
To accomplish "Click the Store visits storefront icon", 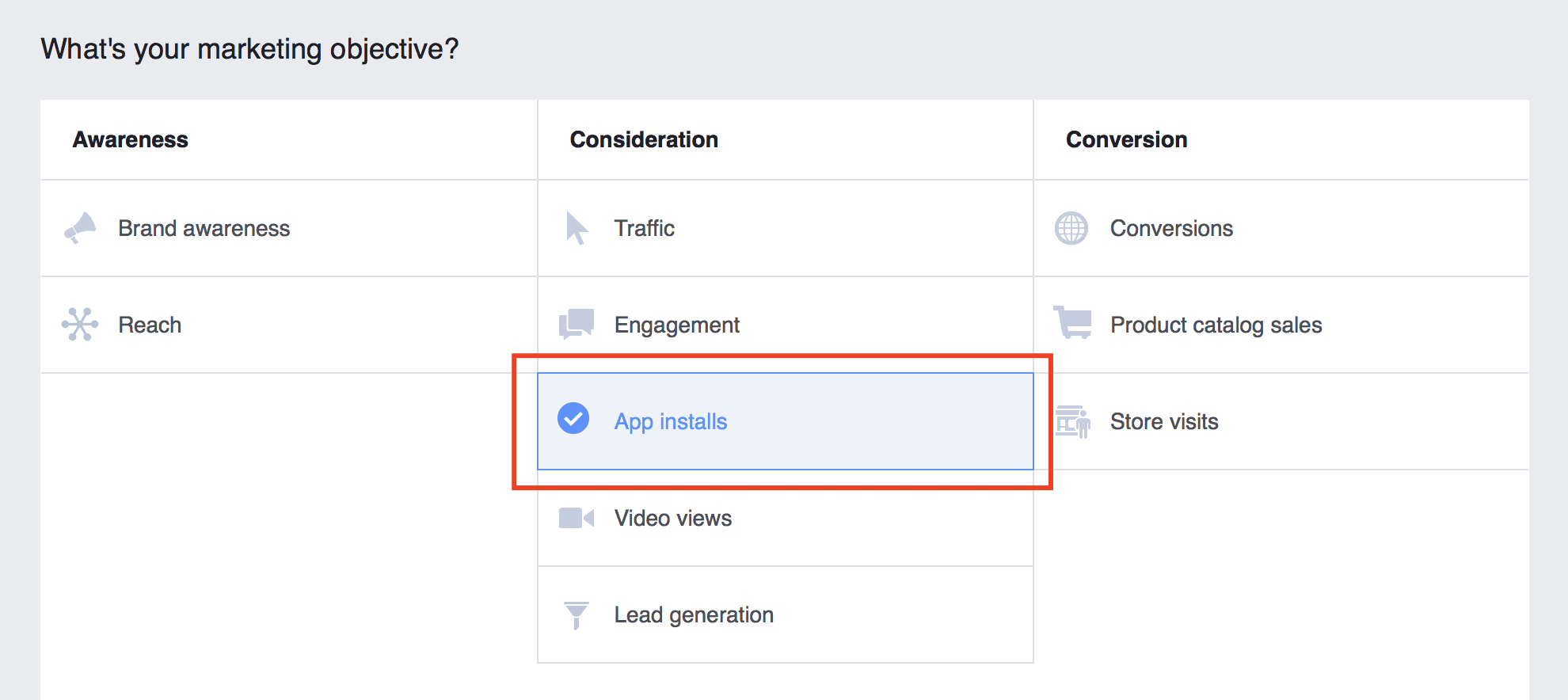I will [1073, 421].
